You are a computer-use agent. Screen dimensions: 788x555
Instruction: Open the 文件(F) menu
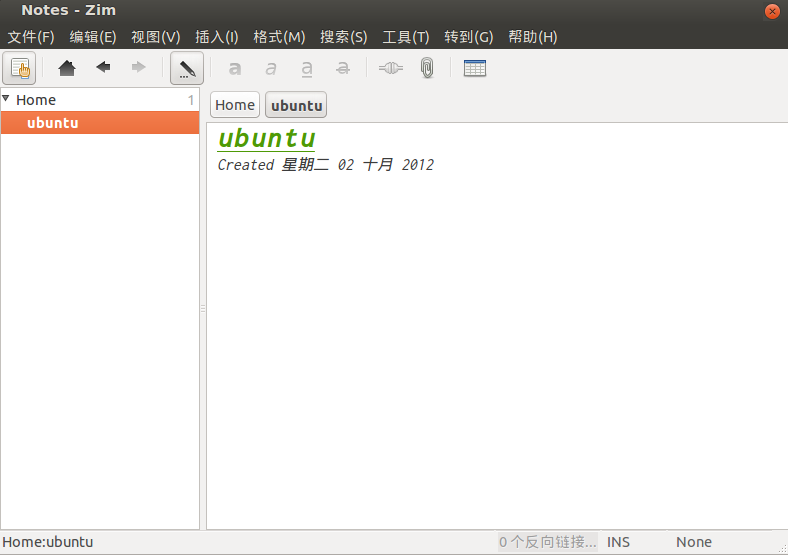(x=31, y=37)
